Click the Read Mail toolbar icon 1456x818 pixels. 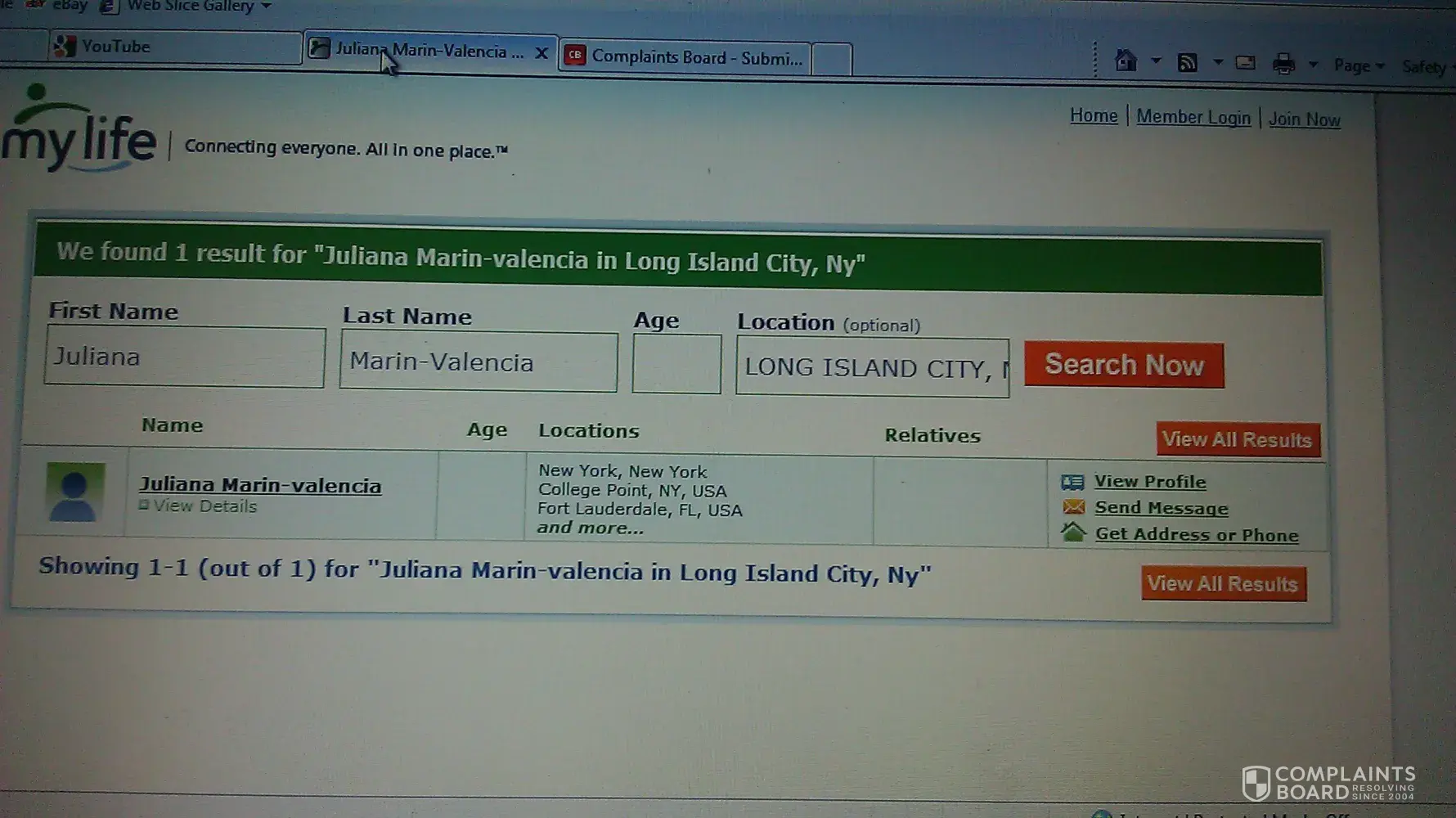[x=1246, y=63]
